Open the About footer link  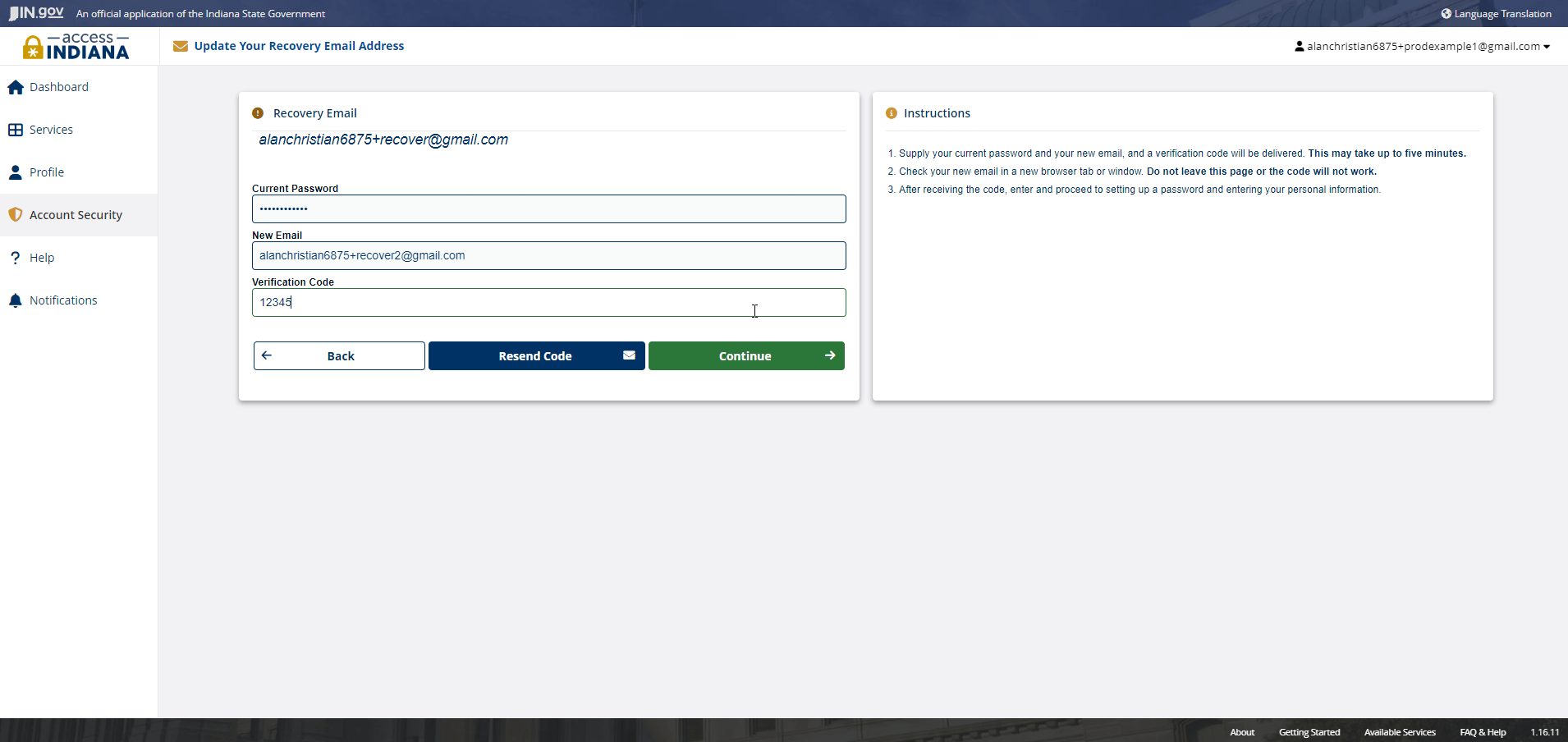[x=1241, y=732]
